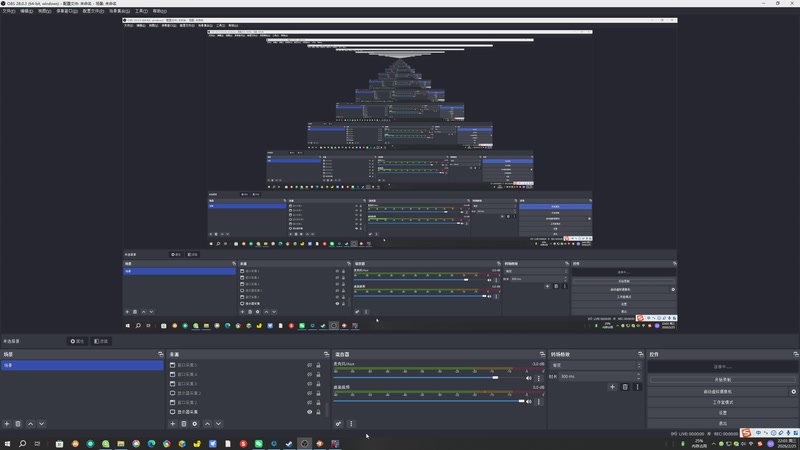Toggle visibility of Display Capture 2 source
This screenshot has width=800, height=450.
point(309,393)
